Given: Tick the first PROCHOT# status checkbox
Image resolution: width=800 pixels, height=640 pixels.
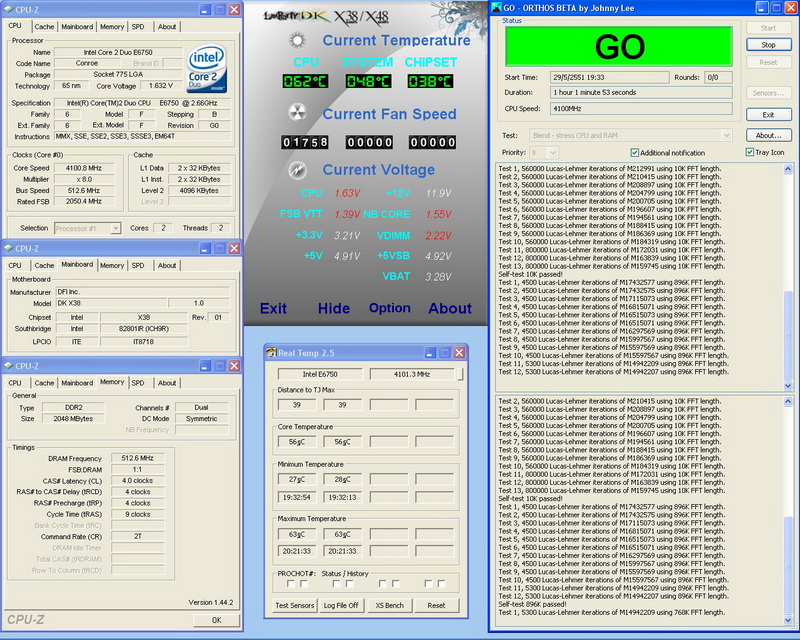Looking at the screenshot, I should pos(291,583).
